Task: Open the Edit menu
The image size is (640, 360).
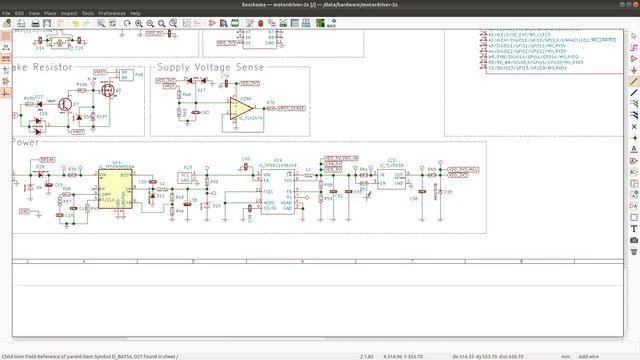Action: pos(19,13)
